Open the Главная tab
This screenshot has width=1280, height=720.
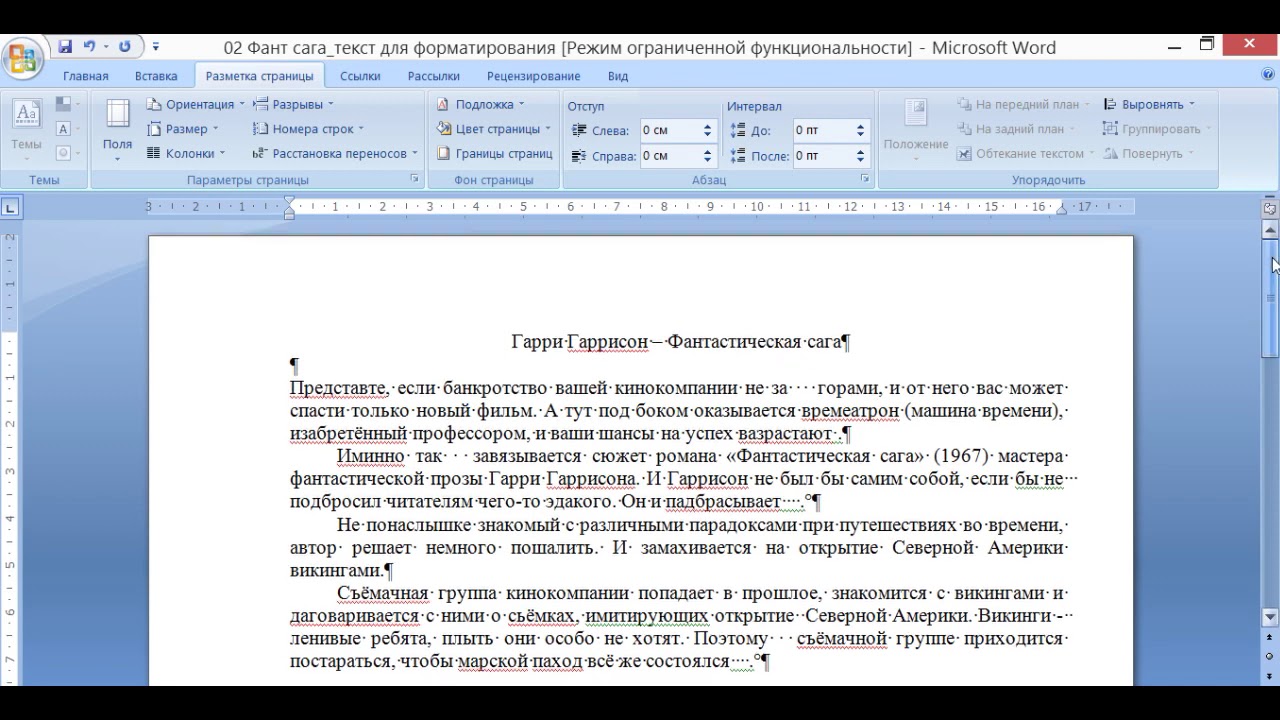pos(86,76)
